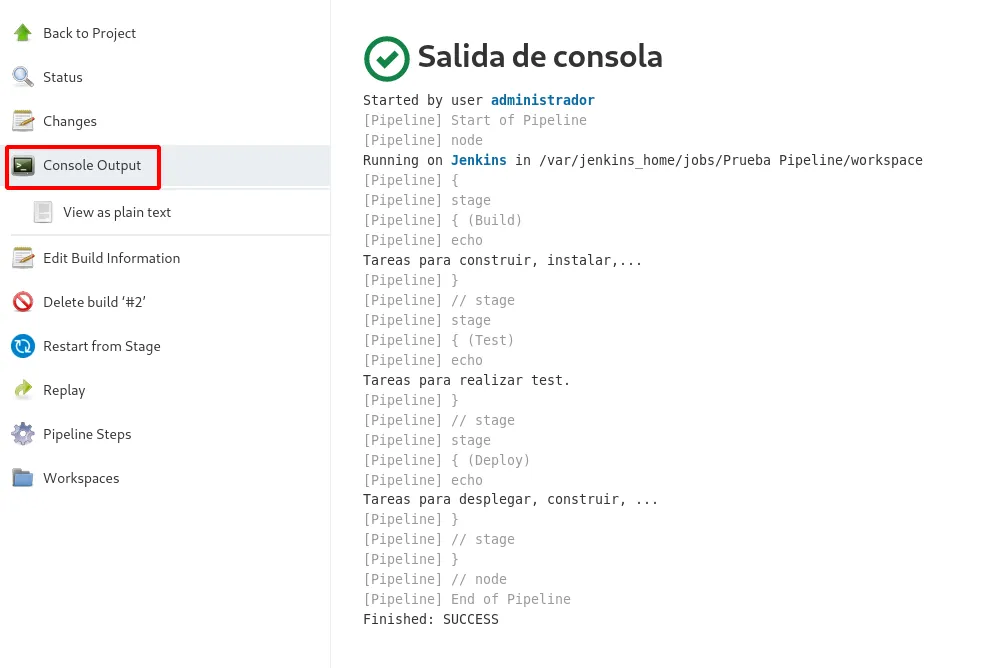984x668 pixels.
Task: Click the Changes notepad icon
Action: [x=23, y=121]
